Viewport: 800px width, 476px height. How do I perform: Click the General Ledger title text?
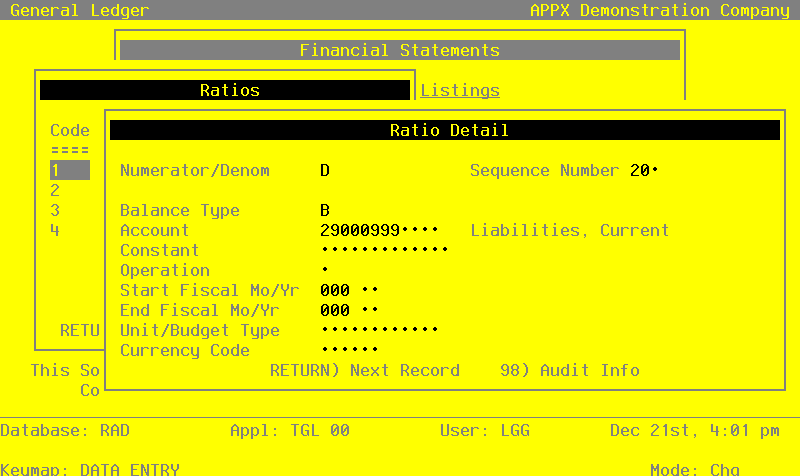(80, 10)
